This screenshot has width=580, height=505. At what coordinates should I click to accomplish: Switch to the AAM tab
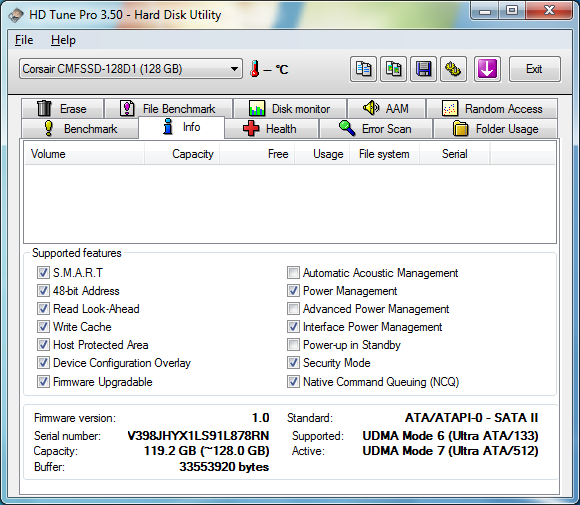(386, 108)
